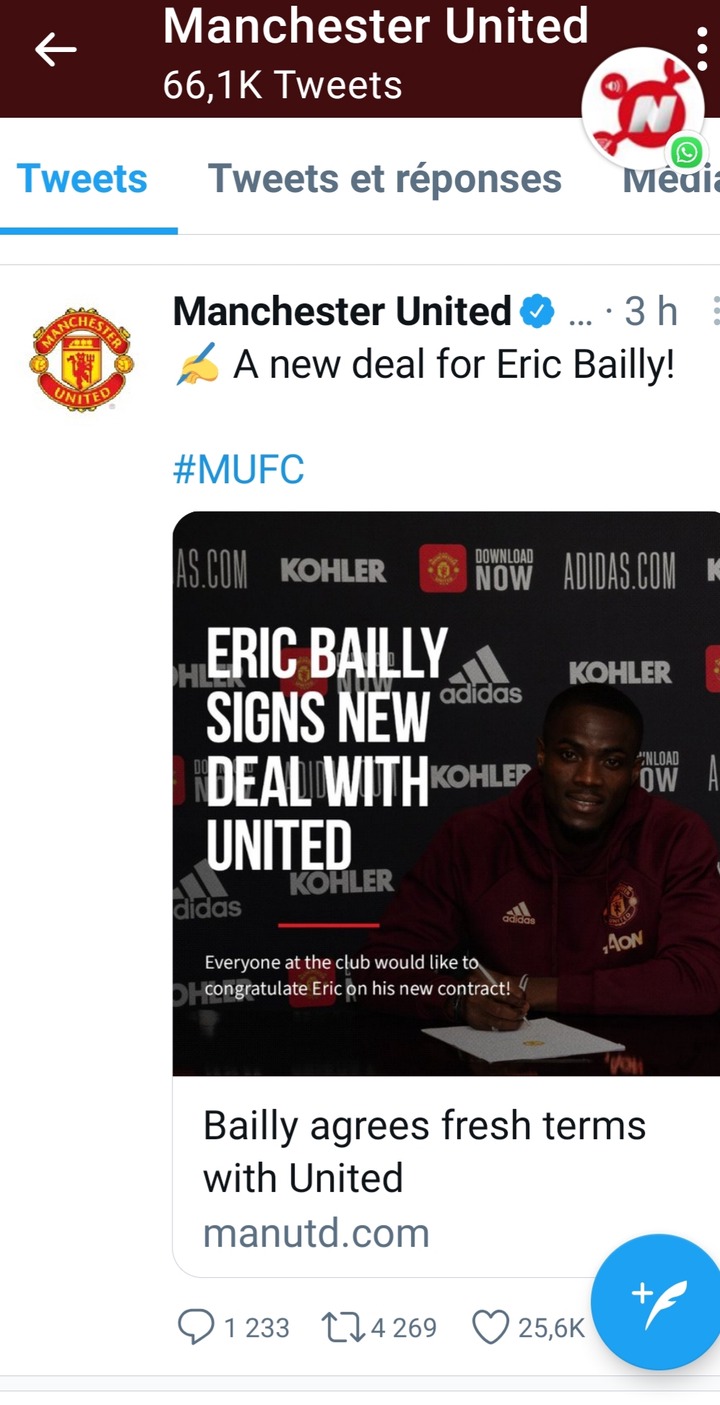Expand the tweet options menu beside 3 h
This screenshot has height=1405, width=720.
pos(714,312)
